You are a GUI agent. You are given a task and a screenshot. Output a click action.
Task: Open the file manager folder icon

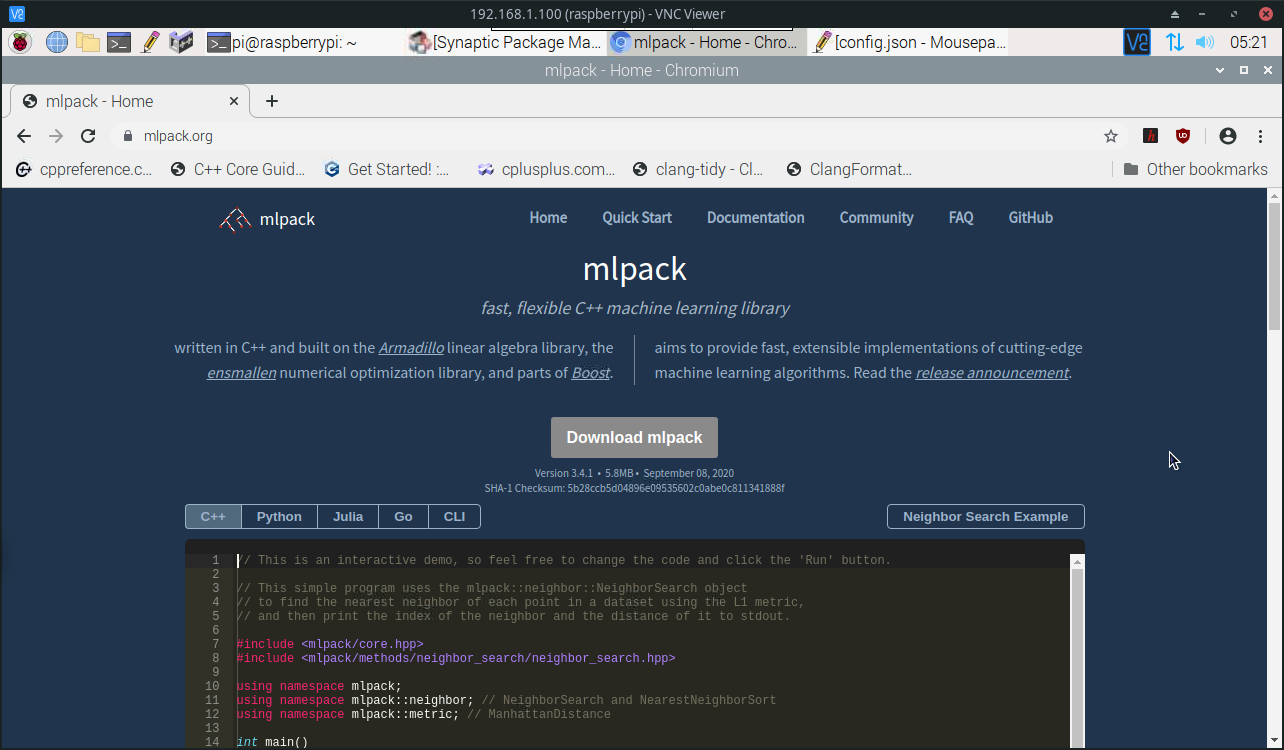[88, 42]
